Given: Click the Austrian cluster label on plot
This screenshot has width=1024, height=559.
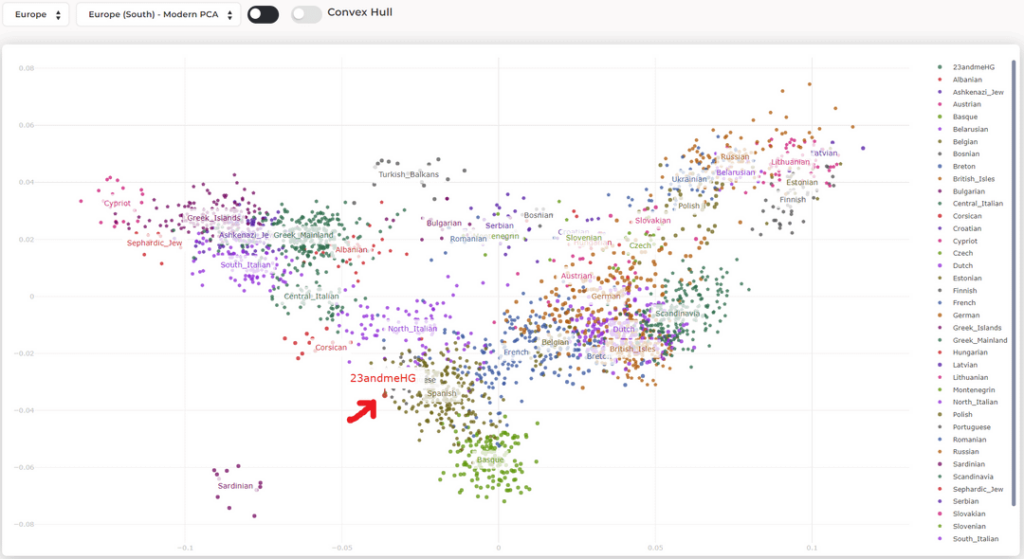Looking at the screenshot, I should tap(577, 276).
